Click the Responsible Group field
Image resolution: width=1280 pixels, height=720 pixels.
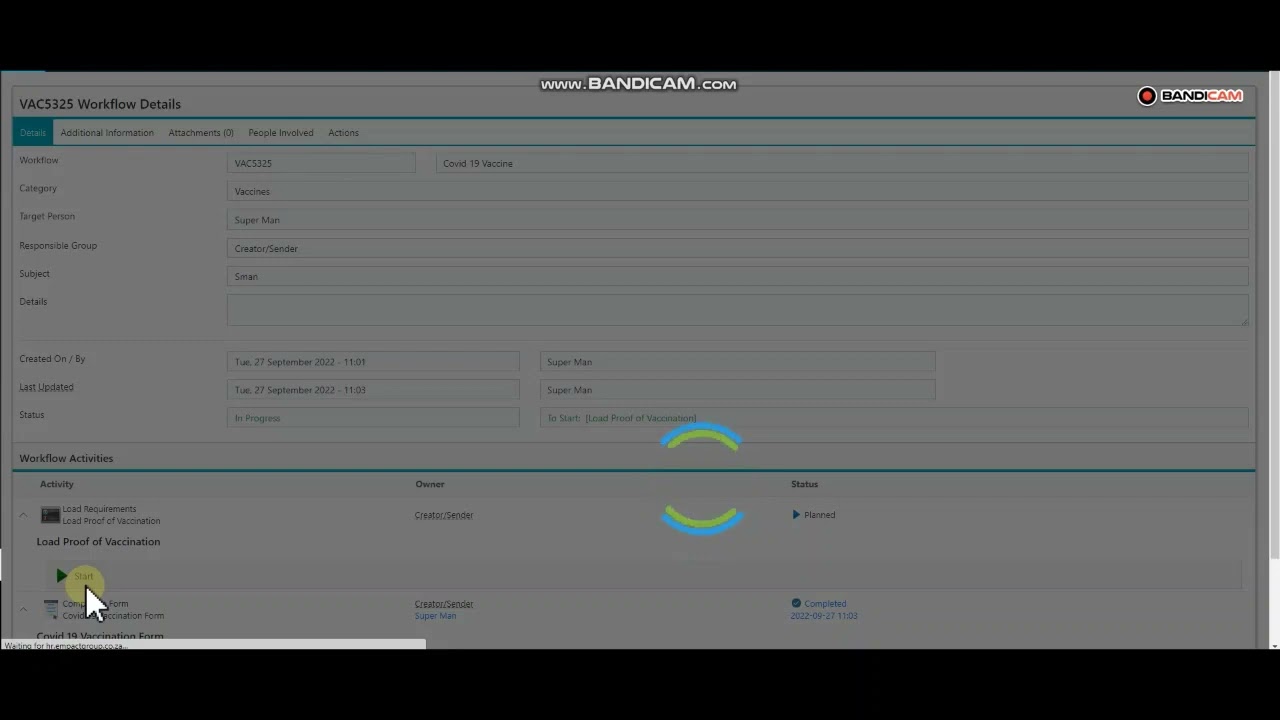[x=738, y=248]
